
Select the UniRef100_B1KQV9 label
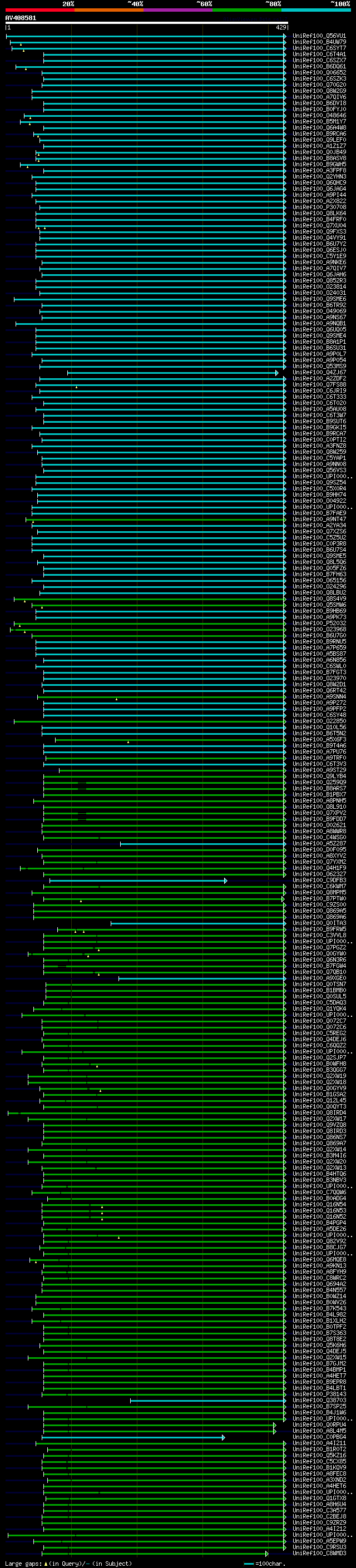coord(319,1467)
